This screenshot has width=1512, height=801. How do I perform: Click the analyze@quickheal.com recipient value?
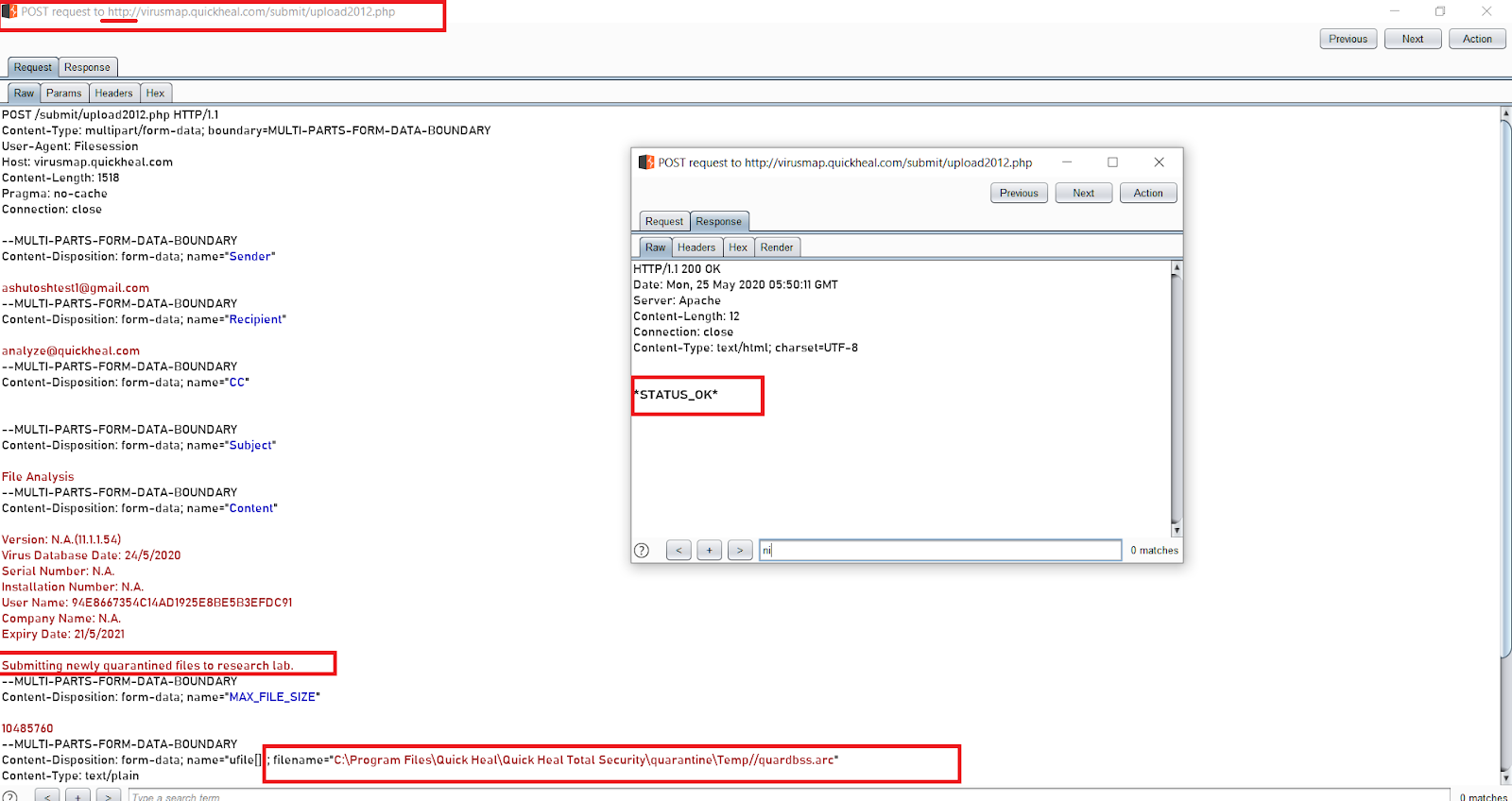pyautogui.click(x=71, y=350)
